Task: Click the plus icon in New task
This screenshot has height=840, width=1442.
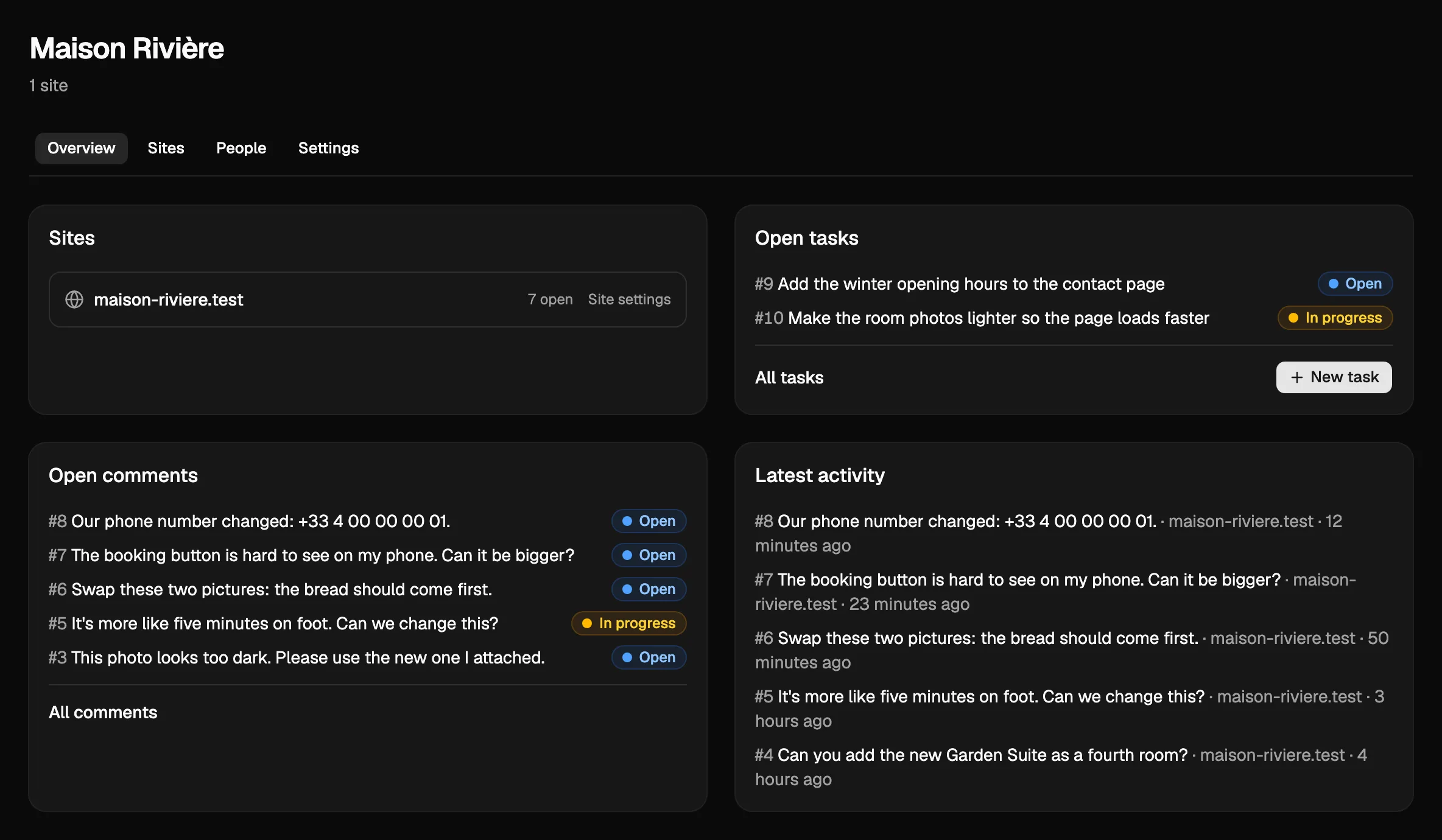Action: (1296, 377)
